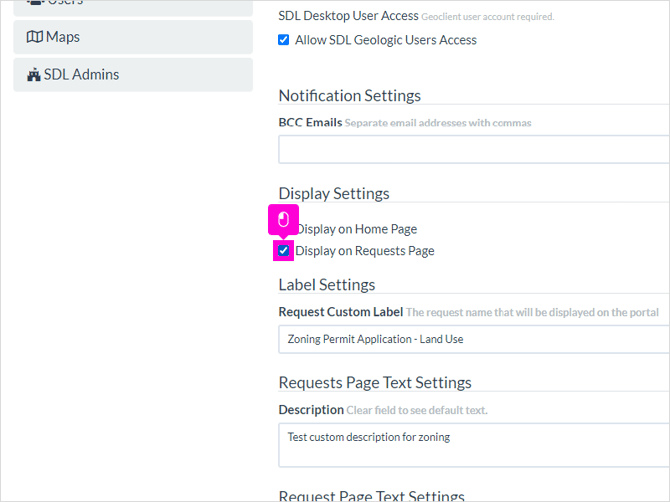This screenshot has height=502, width=670.
Task: Open the SDL Admins sidebar section
Action: coord(133,75)
